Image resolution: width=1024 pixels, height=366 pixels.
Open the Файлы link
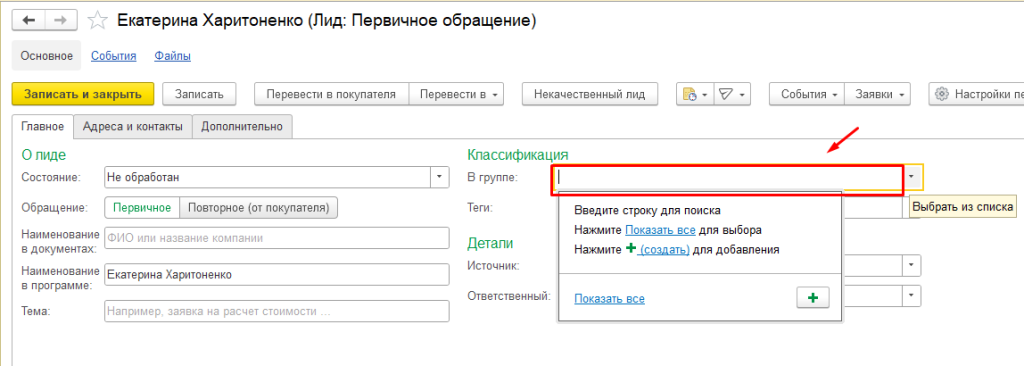tap(172, 56)
